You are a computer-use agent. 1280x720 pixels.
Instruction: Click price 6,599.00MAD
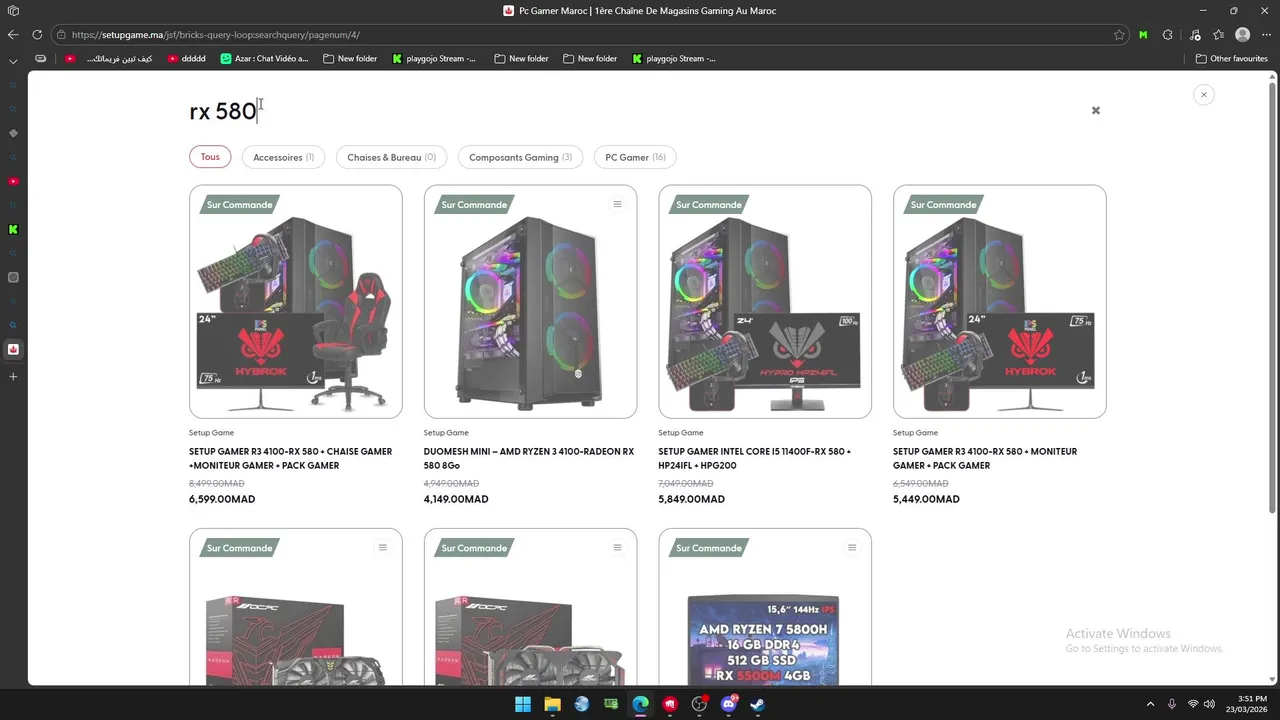222,499
